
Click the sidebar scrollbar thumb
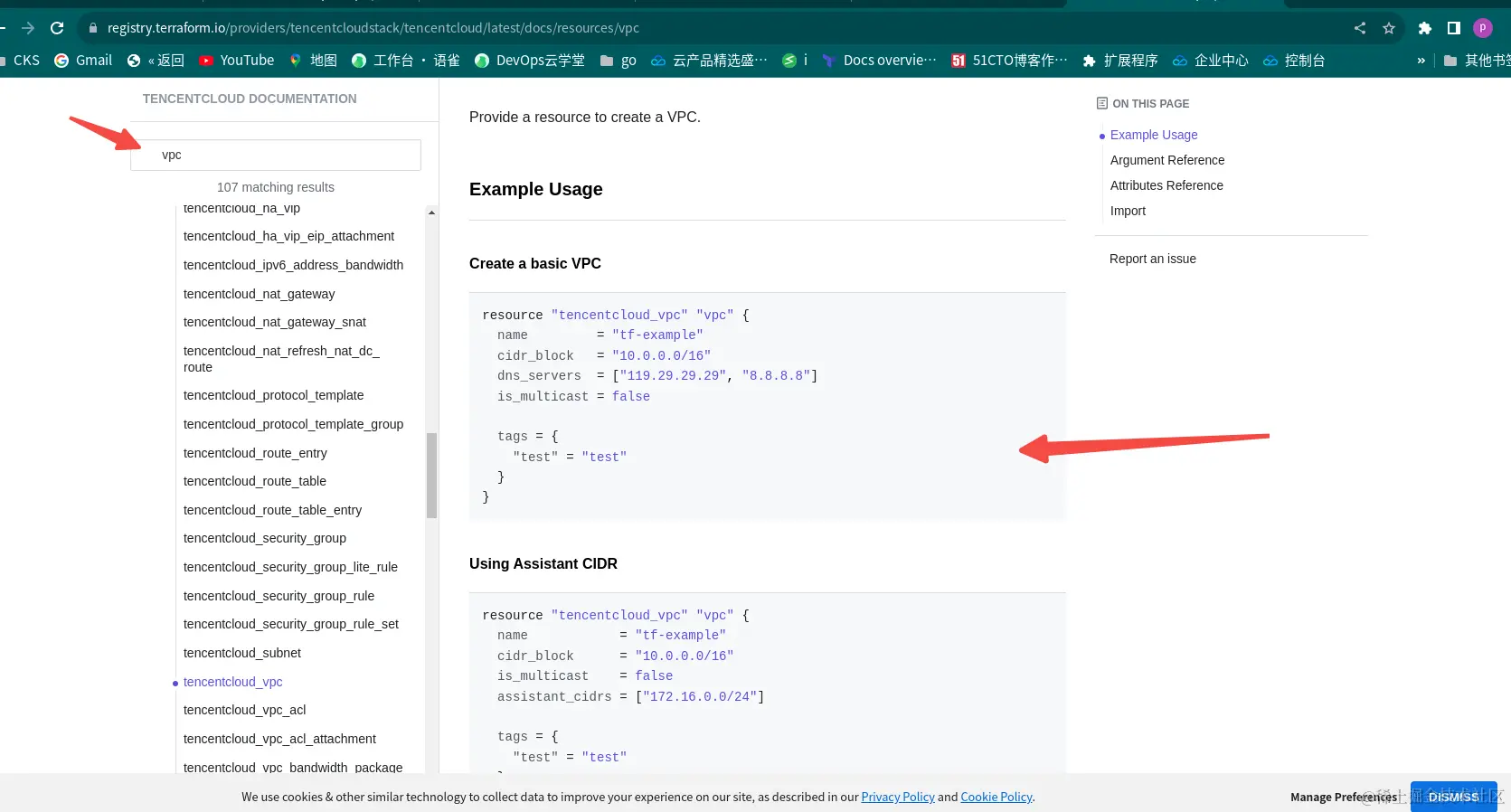tap(431, 476)
